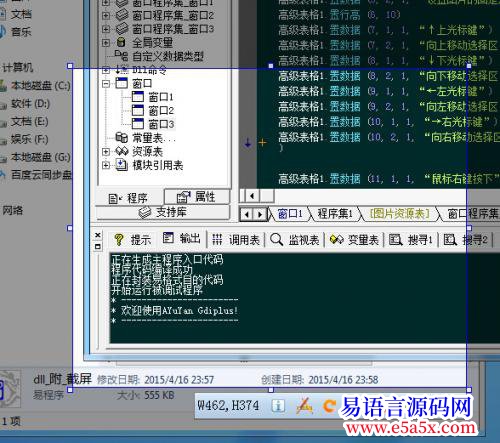Click the 输出 tab's document icon

pos(168,238)
